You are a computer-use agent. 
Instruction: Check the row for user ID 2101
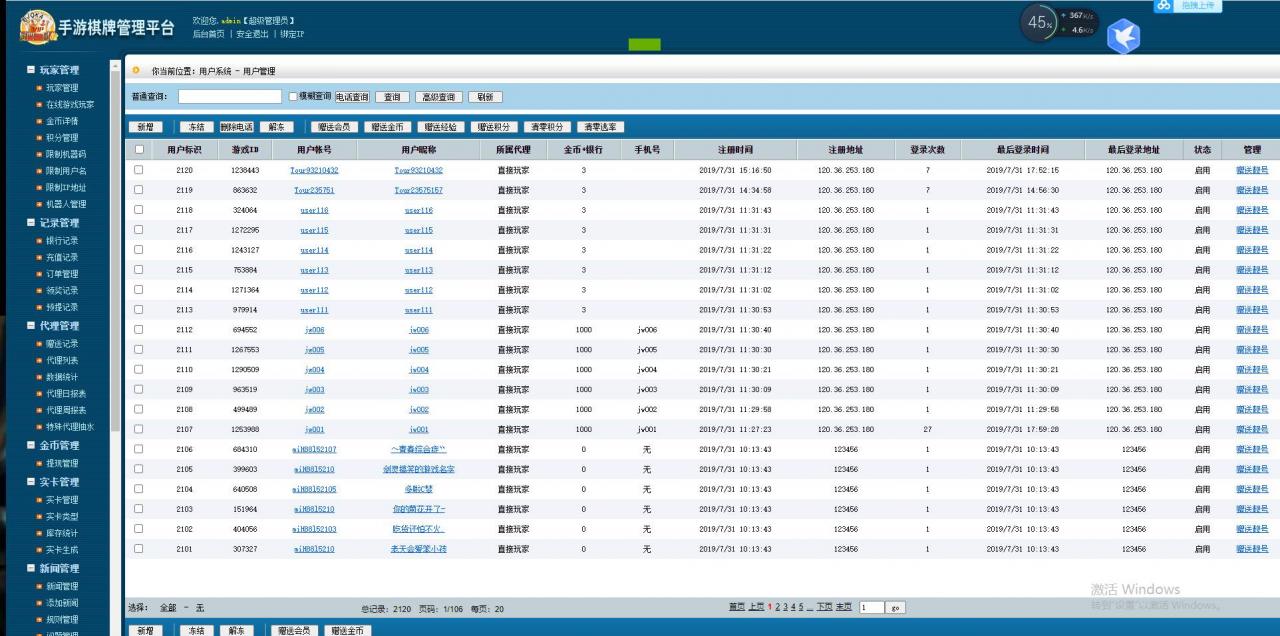click(x=139, y=549)
